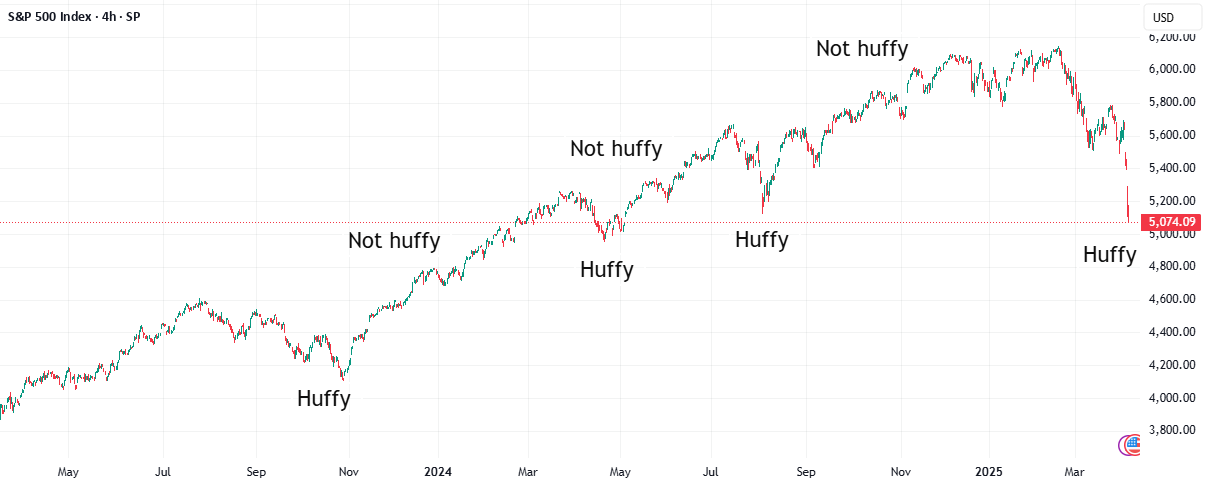The height and width of the screenshot is (486, 1206).
Task: Click the purple circle event marker icon
Action: point(1126,446)
